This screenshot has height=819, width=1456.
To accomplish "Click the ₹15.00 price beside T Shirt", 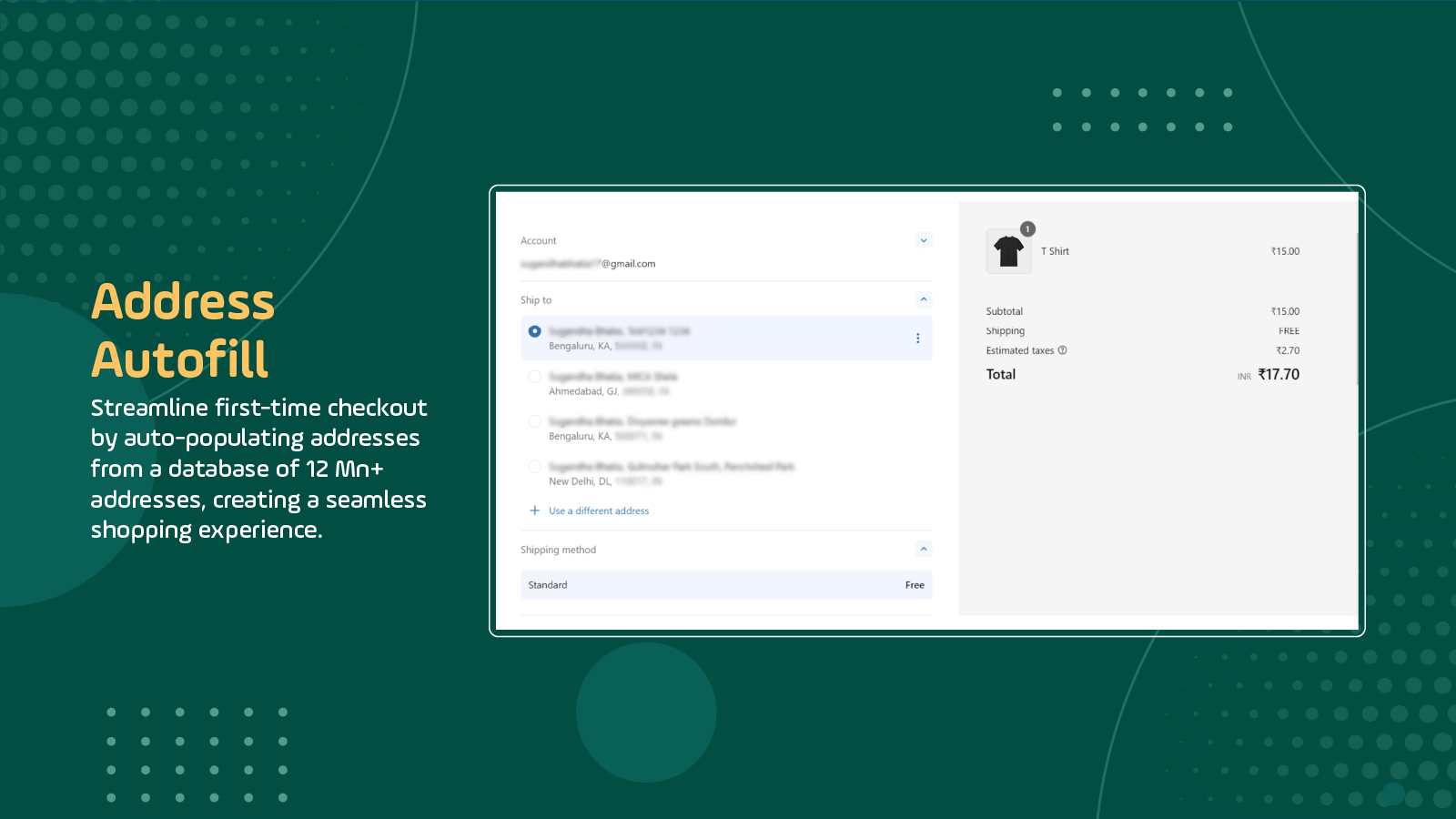I will coord(1285,251).
